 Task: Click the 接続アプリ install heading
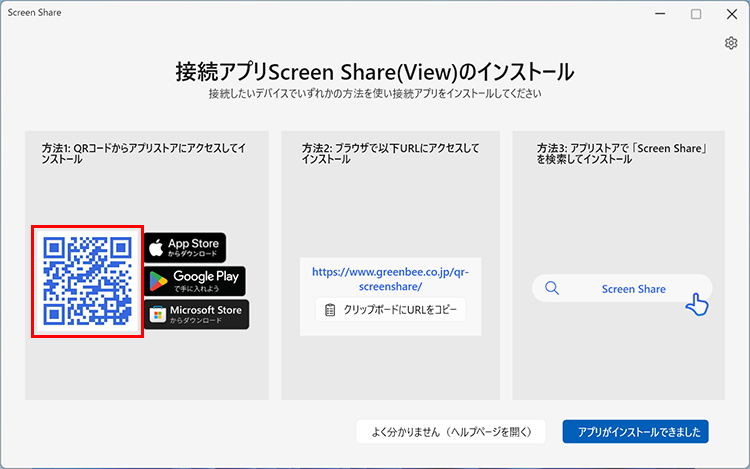(x=375, y=72)
